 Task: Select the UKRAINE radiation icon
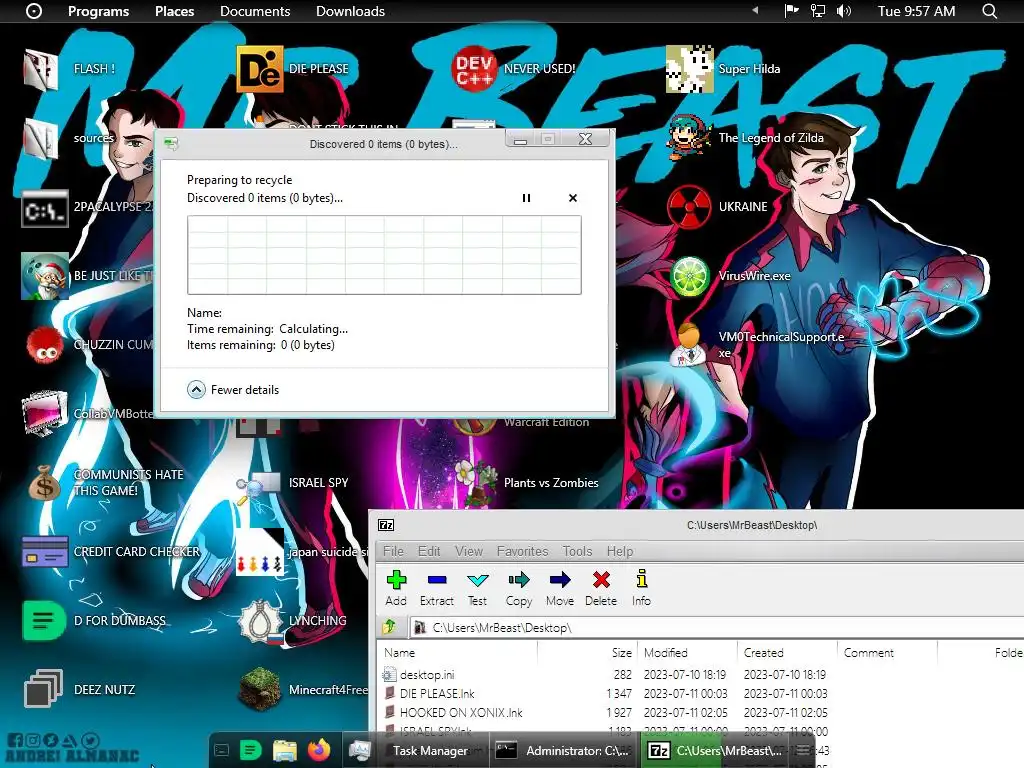pos(690,207)
